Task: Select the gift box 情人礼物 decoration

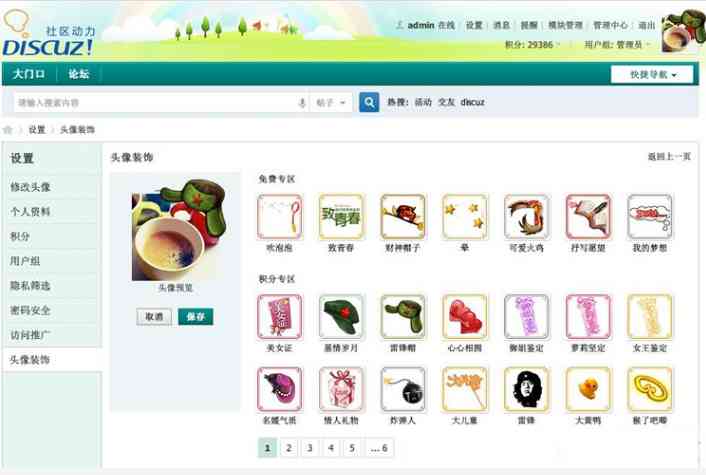Action: 341,389
